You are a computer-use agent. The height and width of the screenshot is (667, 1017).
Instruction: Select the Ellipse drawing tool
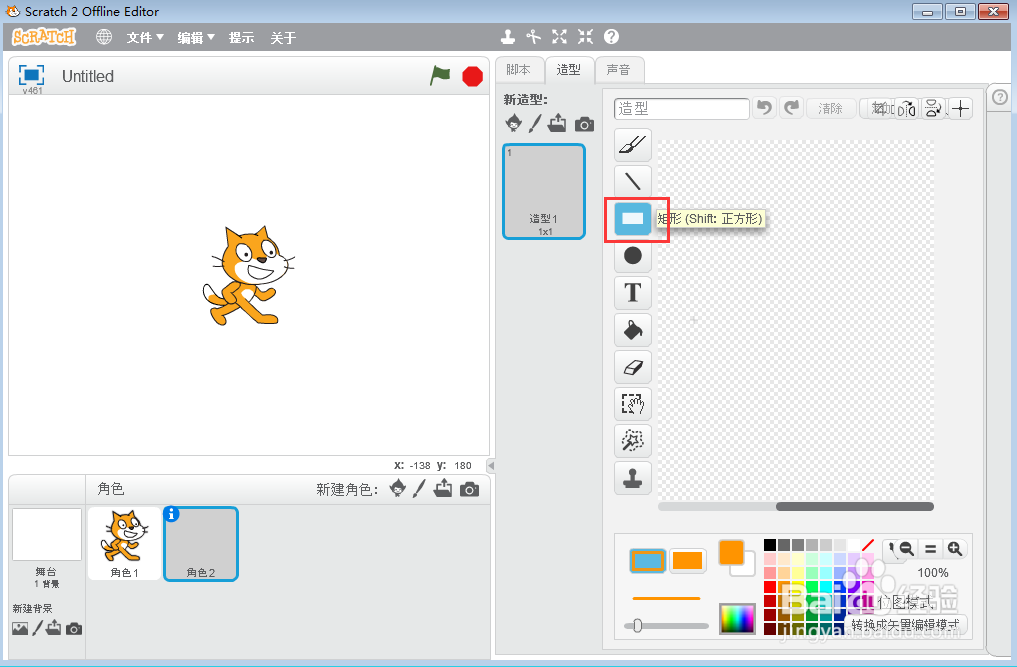tap(632, 255)
